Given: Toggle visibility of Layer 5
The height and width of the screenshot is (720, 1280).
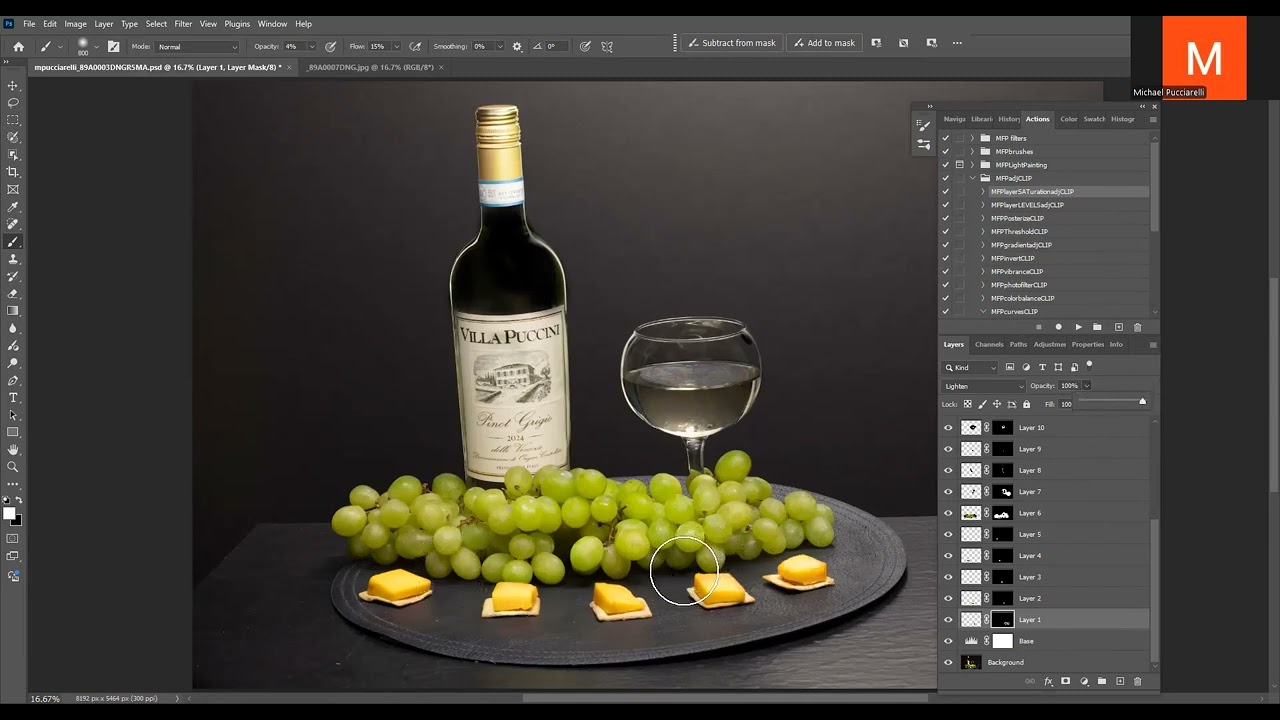Looking at the screenshot, I should point(948,534).
